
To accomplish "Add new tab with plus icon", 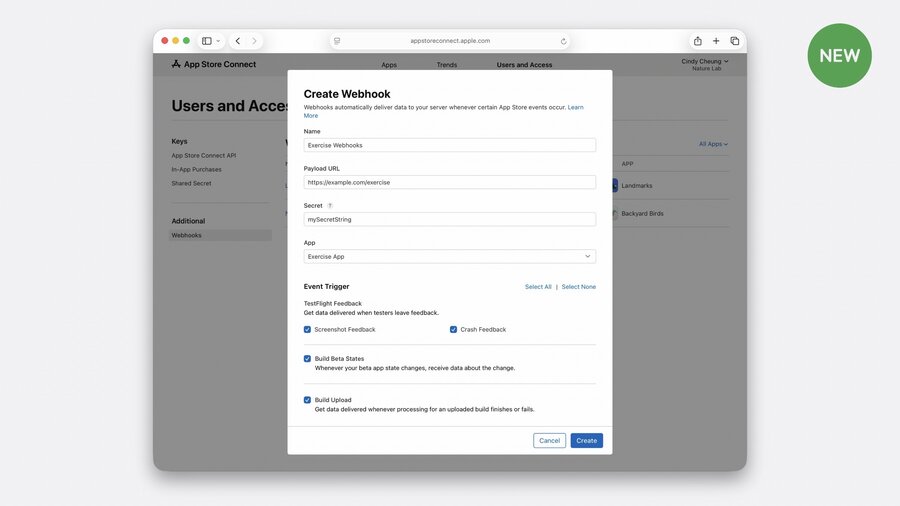I will pyautogui.click(x=716, y=41).
